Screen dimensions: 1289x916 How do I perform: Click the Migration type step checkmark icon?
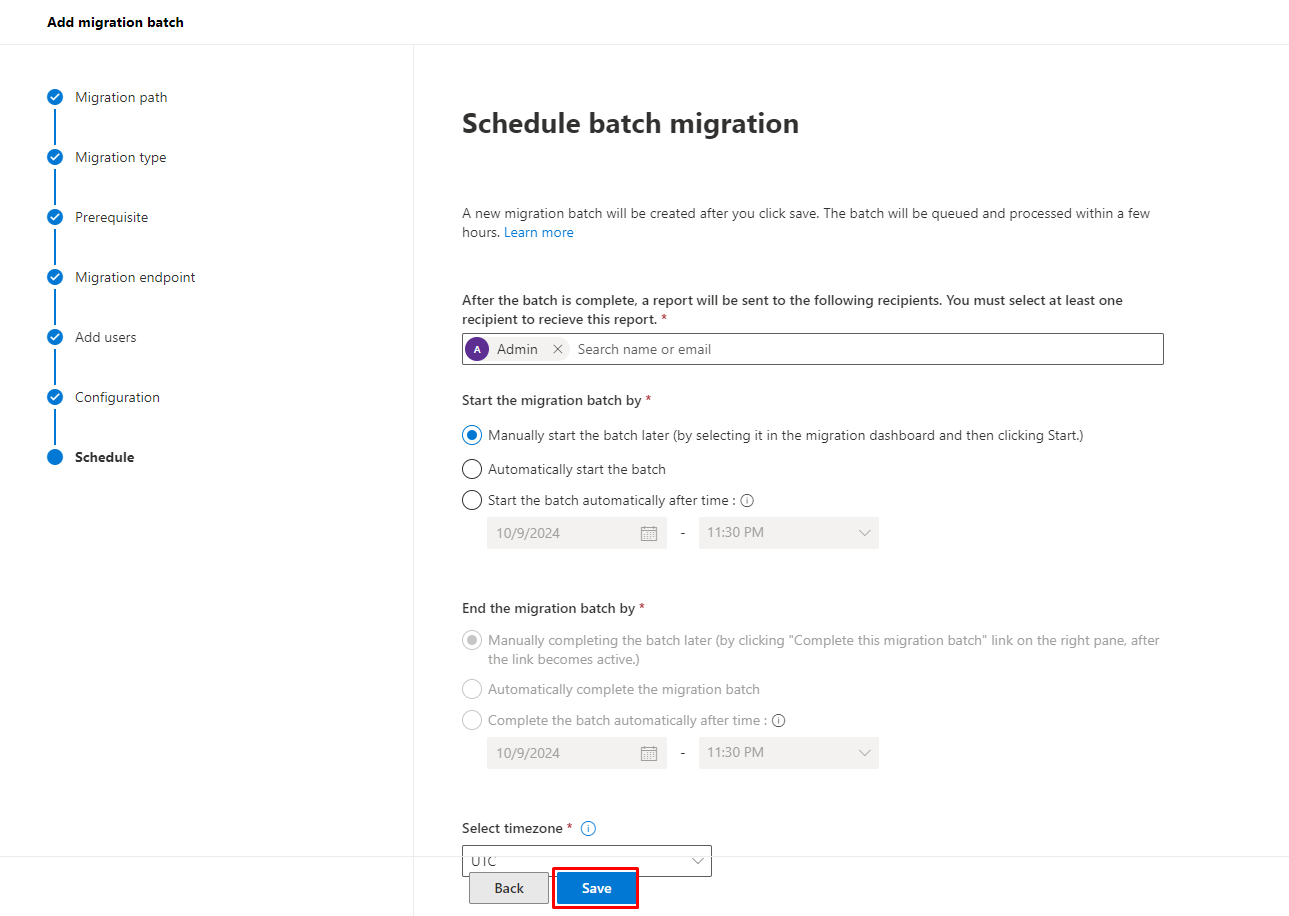pos(55,157)
